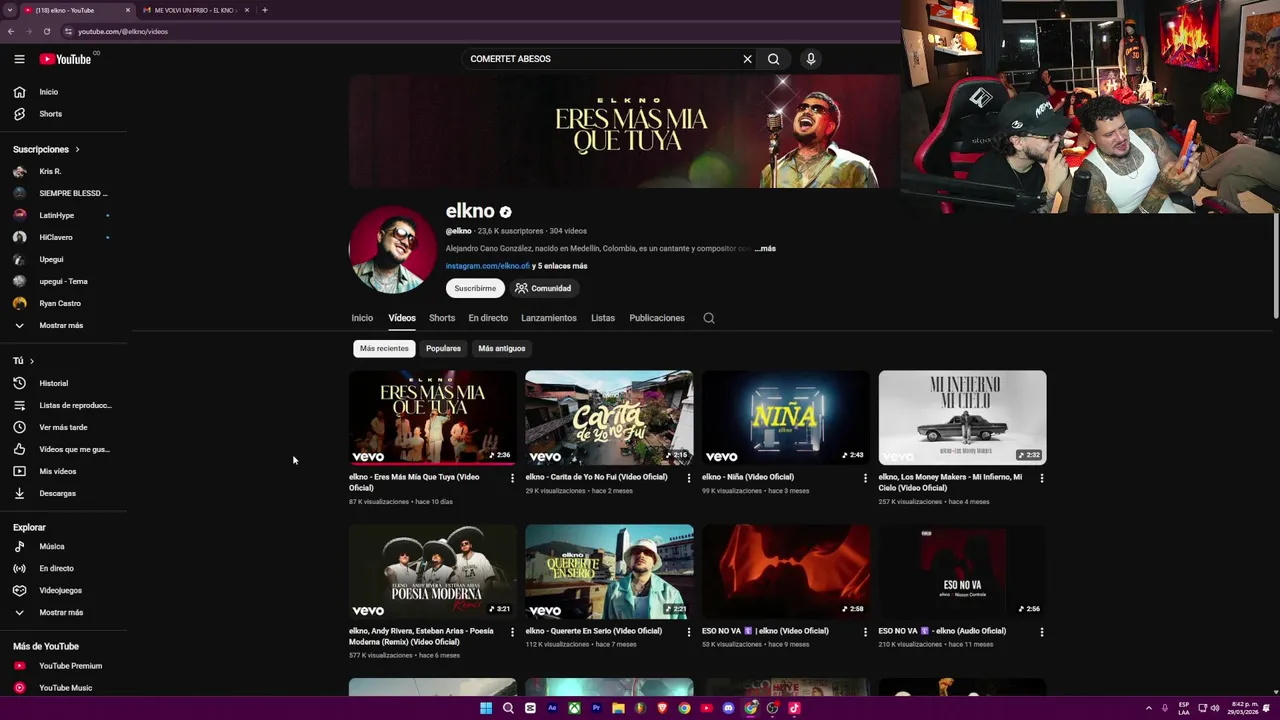Select the Populares filter chip
Screen dimensions: 1280x720
(443, 349)
